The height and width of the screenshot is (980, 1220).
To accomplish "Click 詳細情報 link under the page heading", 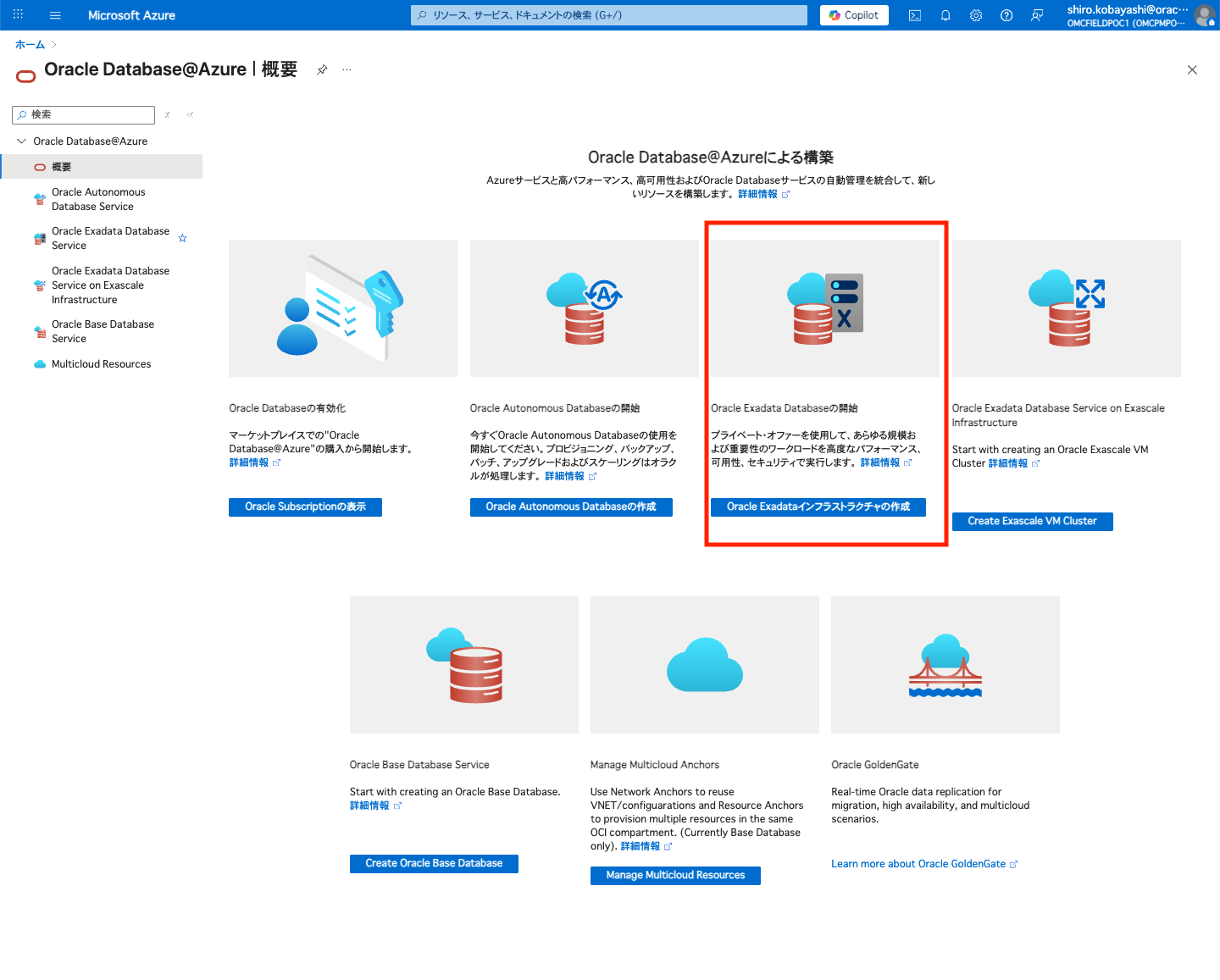I will pos(762,194).
